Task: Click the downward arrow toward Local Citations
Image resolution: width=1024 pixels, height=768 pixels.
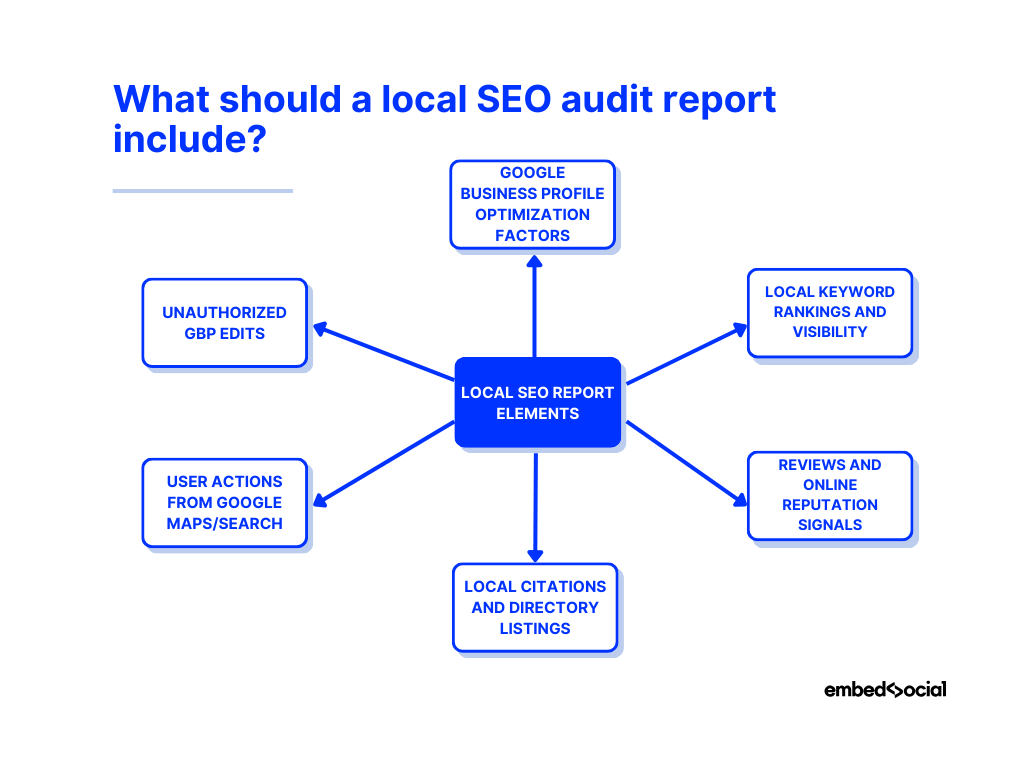Action: point(535,507)
